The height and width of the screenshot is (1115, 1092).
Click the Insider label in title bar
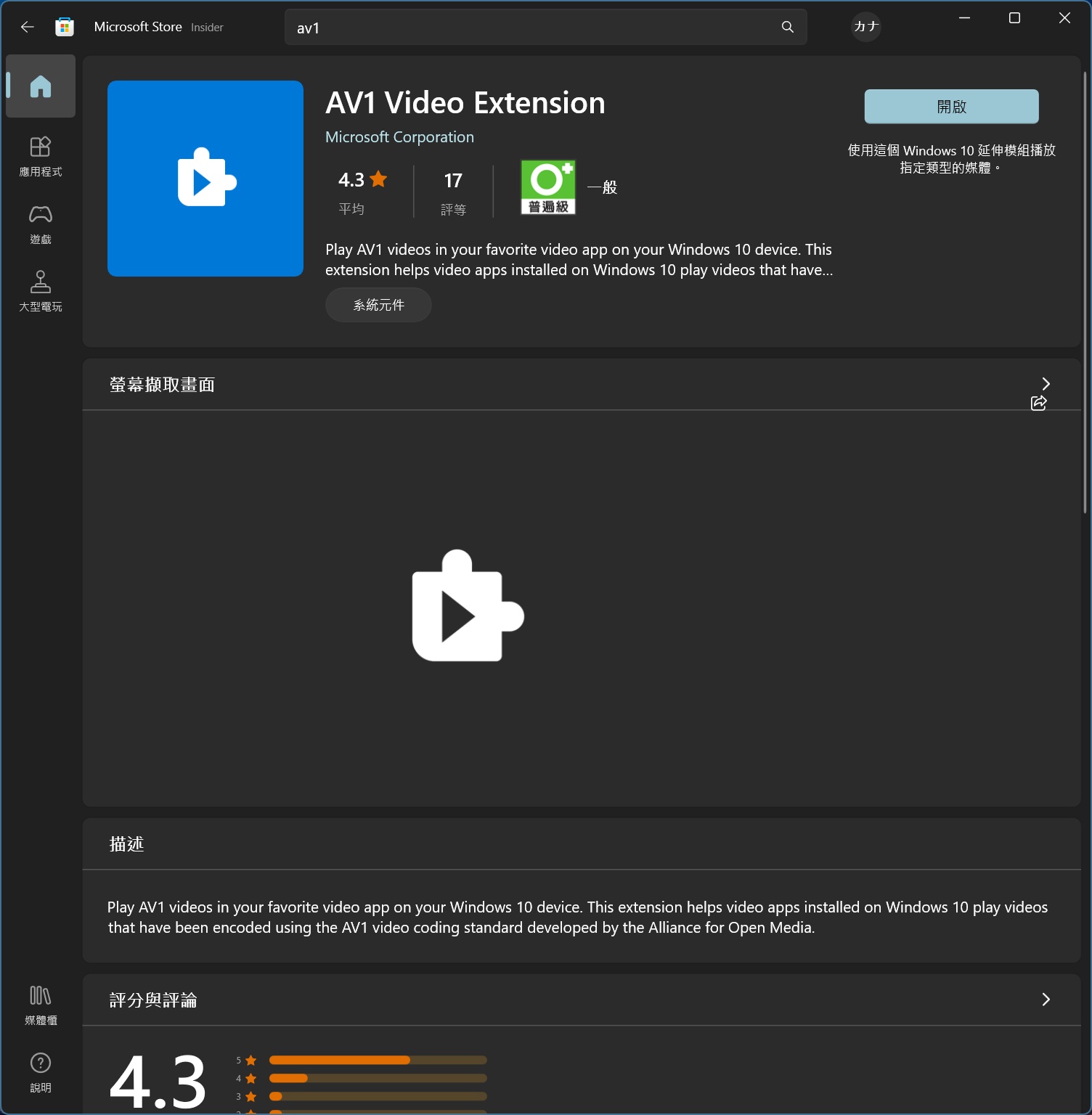click(x=207, y=28)
